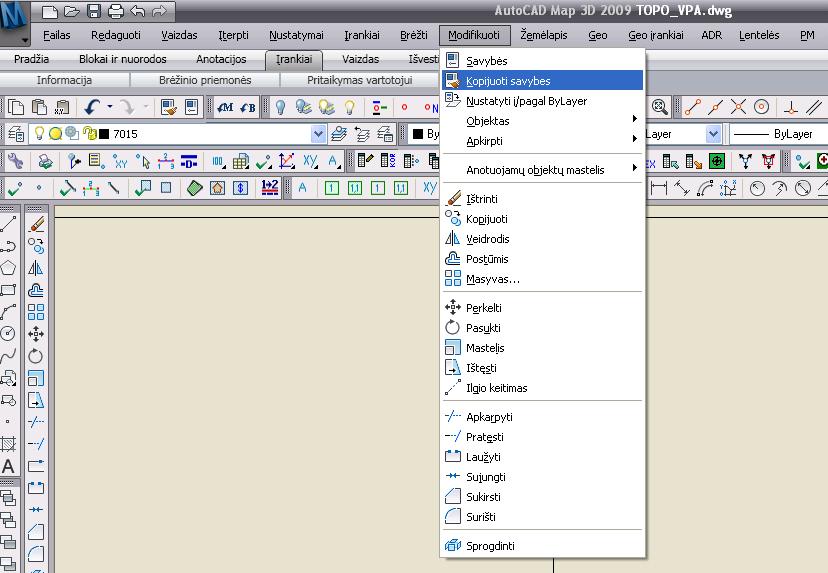The image size is (828, 573).
Task: Open the Žemėlapis menu
Action: click(543, 35)
